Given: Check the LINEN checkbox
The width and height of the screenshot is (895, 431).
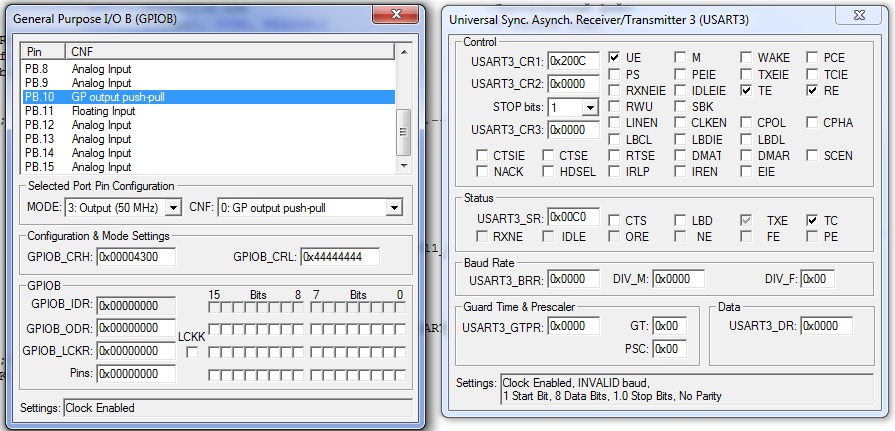Looking at the screenshot, I should point(614,123).
